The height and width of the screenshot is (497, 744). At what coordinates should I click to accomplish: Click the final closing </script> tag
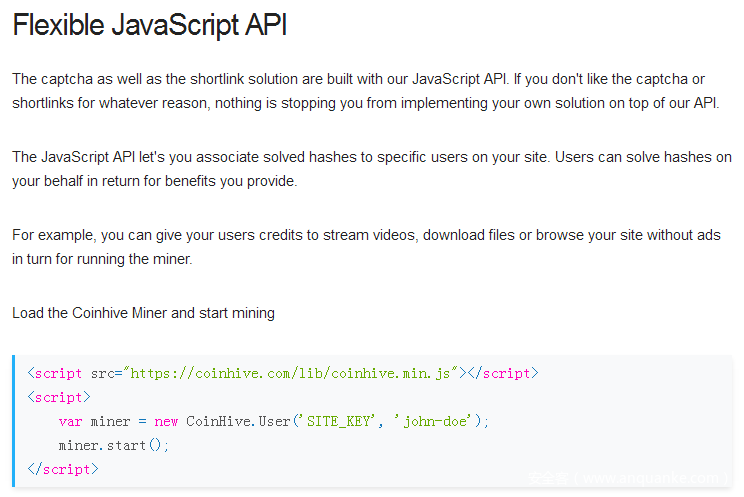click(63, 469)
